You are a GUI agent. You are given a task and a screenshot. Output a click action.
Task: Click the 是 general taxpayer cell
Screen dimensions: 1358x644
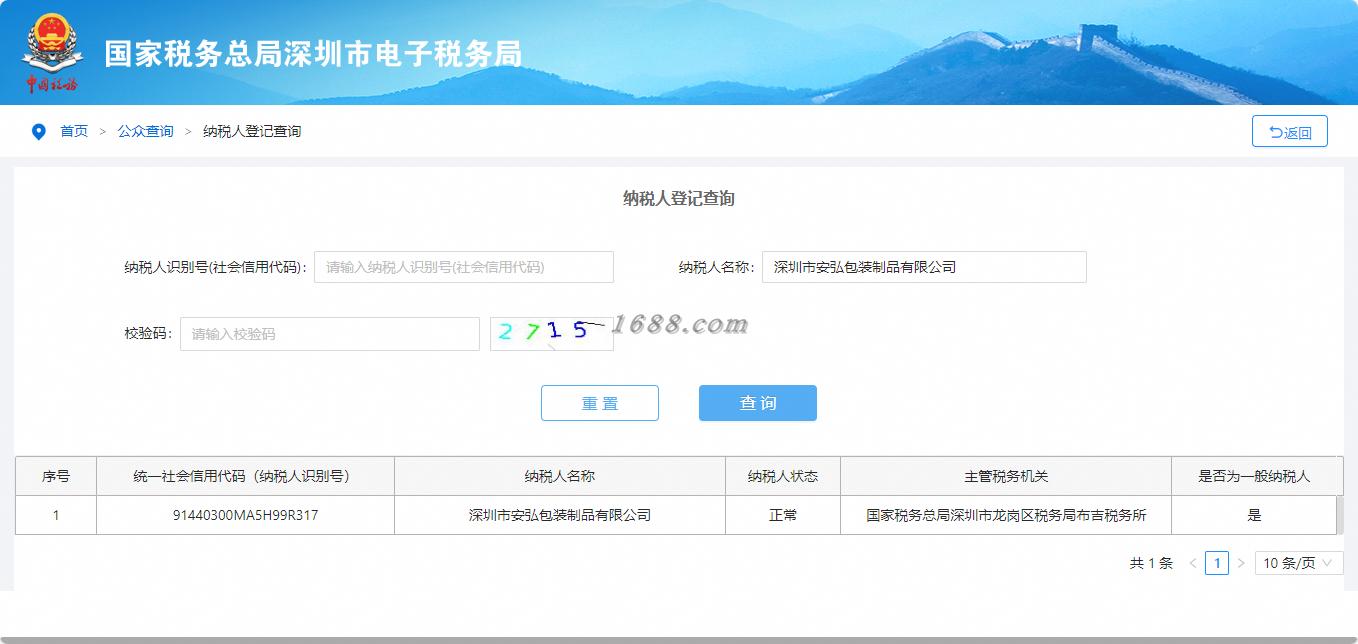pyautogui.click(x=1254, y=515)
